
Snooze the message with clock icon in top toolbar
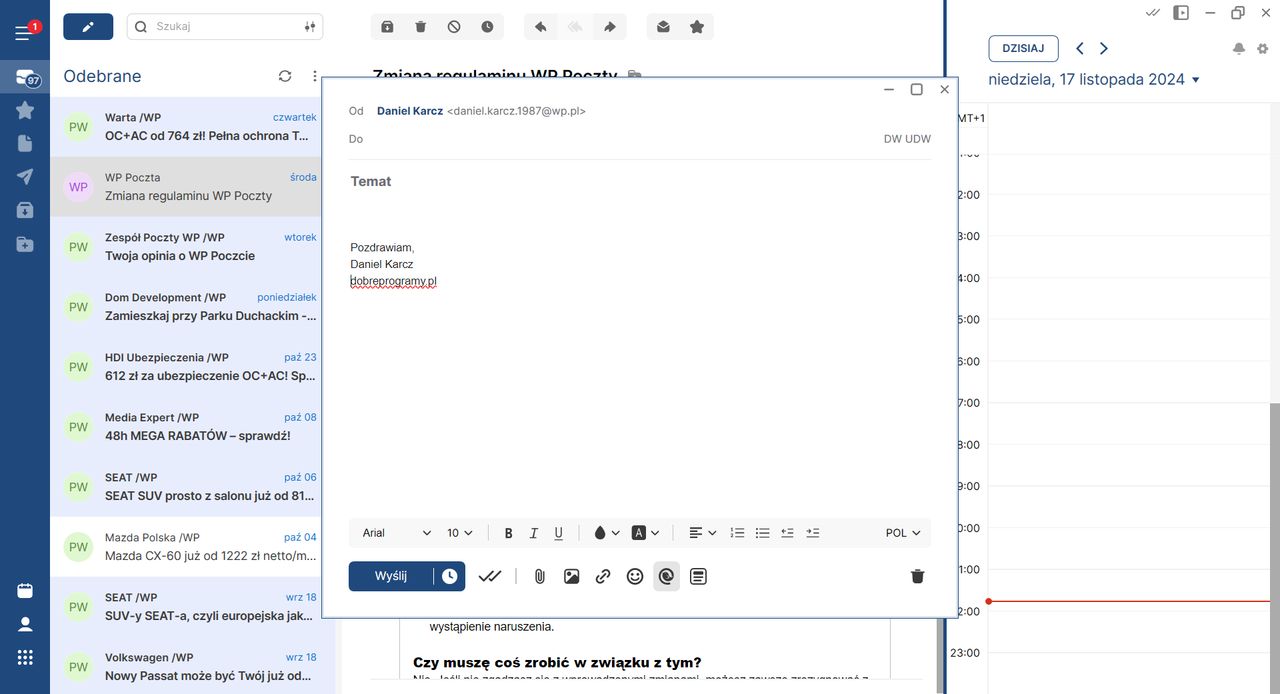click(487, 27)
